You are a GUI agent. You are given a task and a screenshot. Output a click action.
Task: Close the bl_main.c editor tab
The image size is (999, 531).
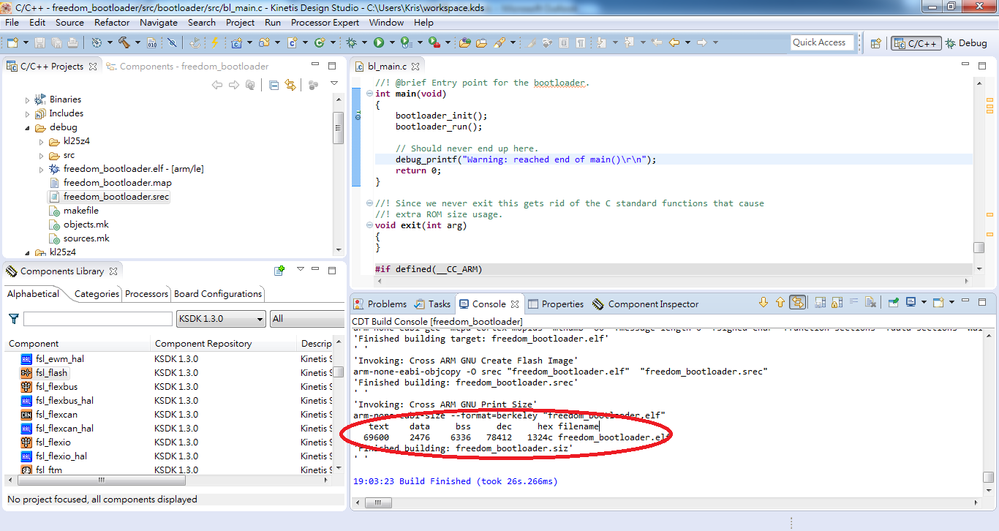click(415, 66)
